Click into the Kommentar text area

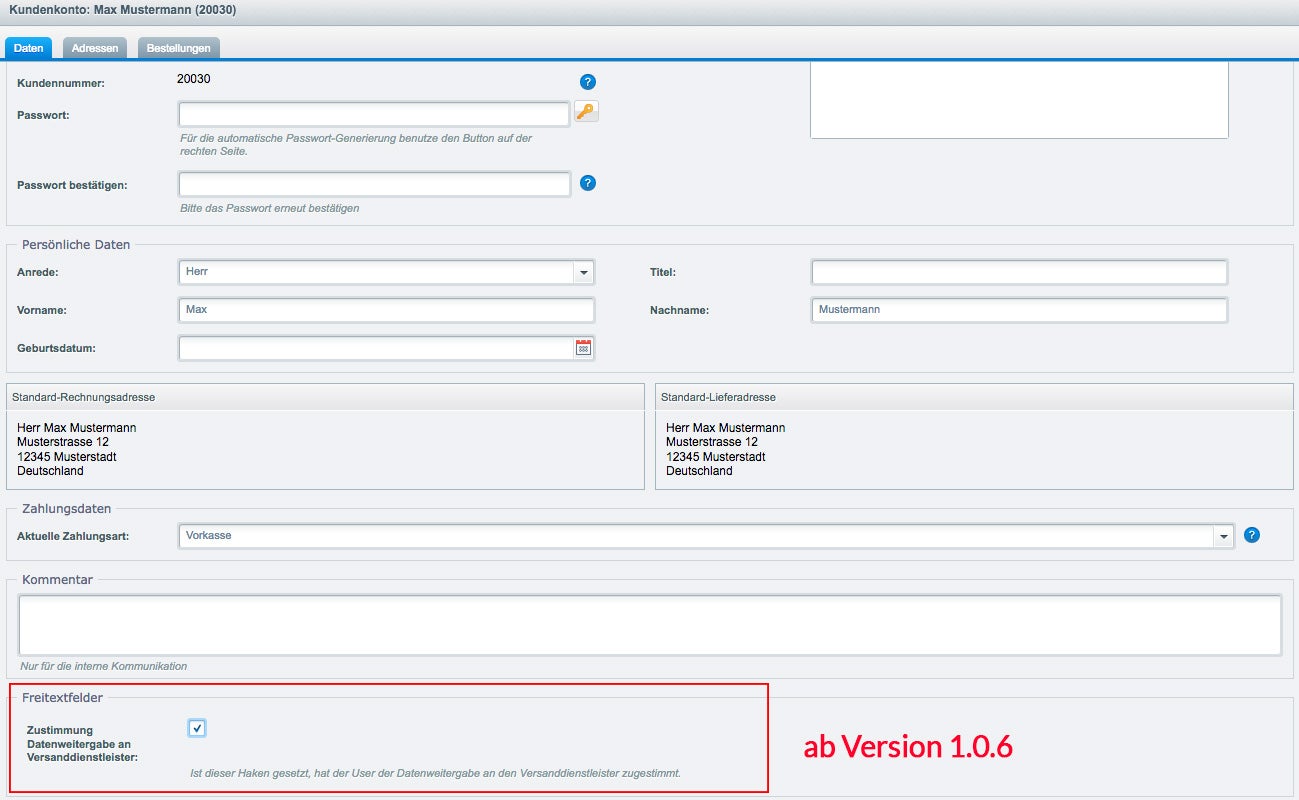pyautogui.click(x=650, y=625)
